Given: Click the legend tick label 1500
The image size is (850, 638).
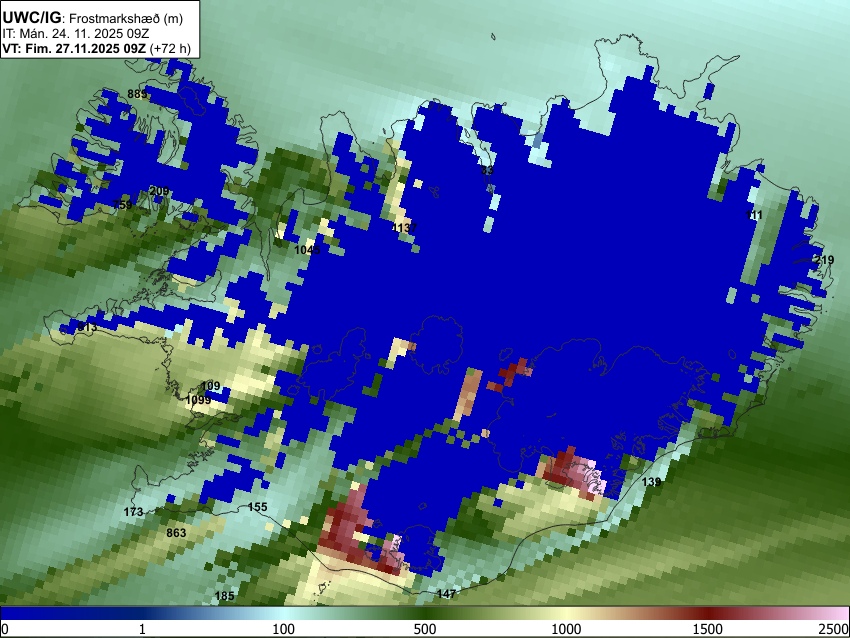Looking at the screenshot, I should point(708,629).
